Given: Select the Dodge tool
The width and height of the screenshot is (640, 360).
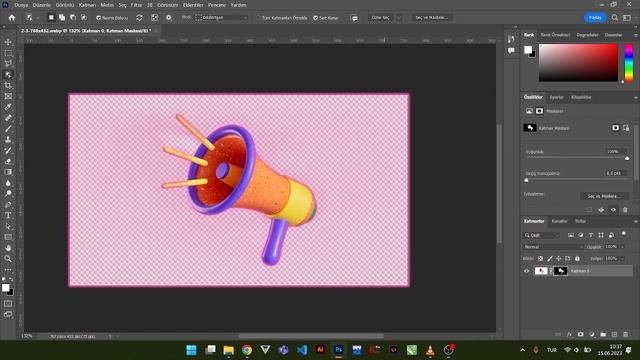Looking at the screenshot, I should [8, 193].
